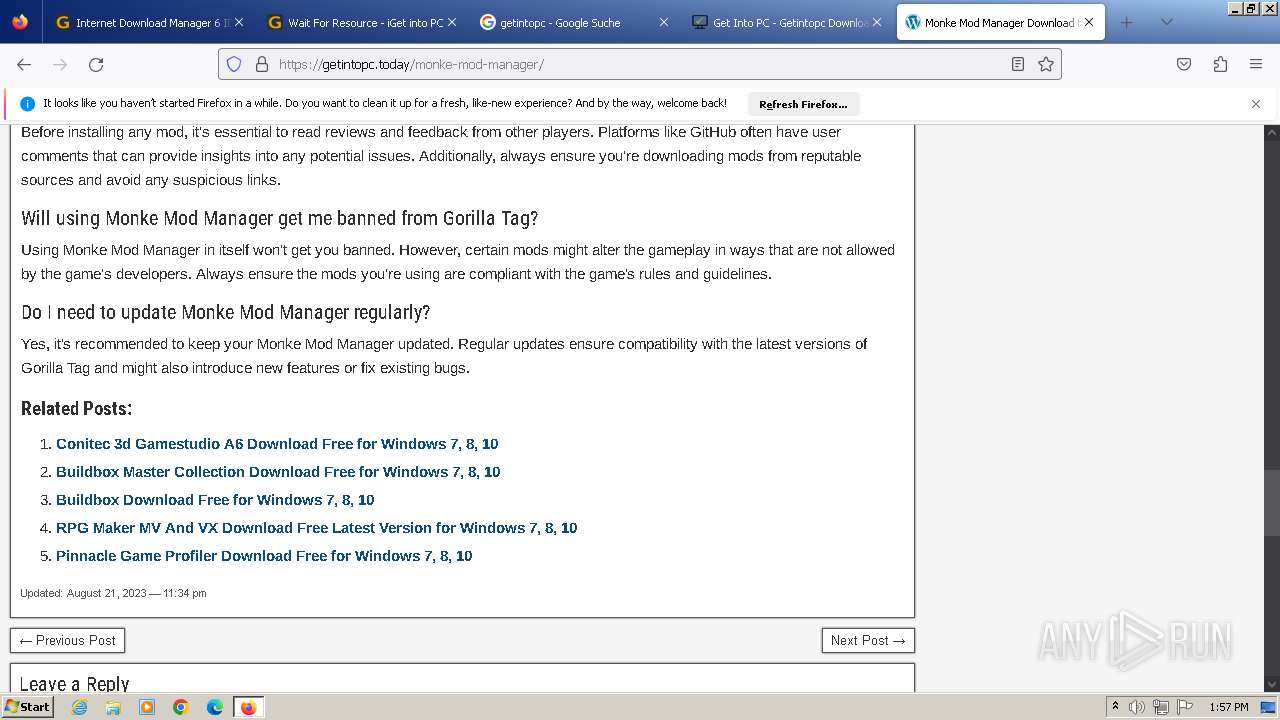Launch Microsoft Edge from taskbar
Screen dimensions: 1280x720
[215, 707]
